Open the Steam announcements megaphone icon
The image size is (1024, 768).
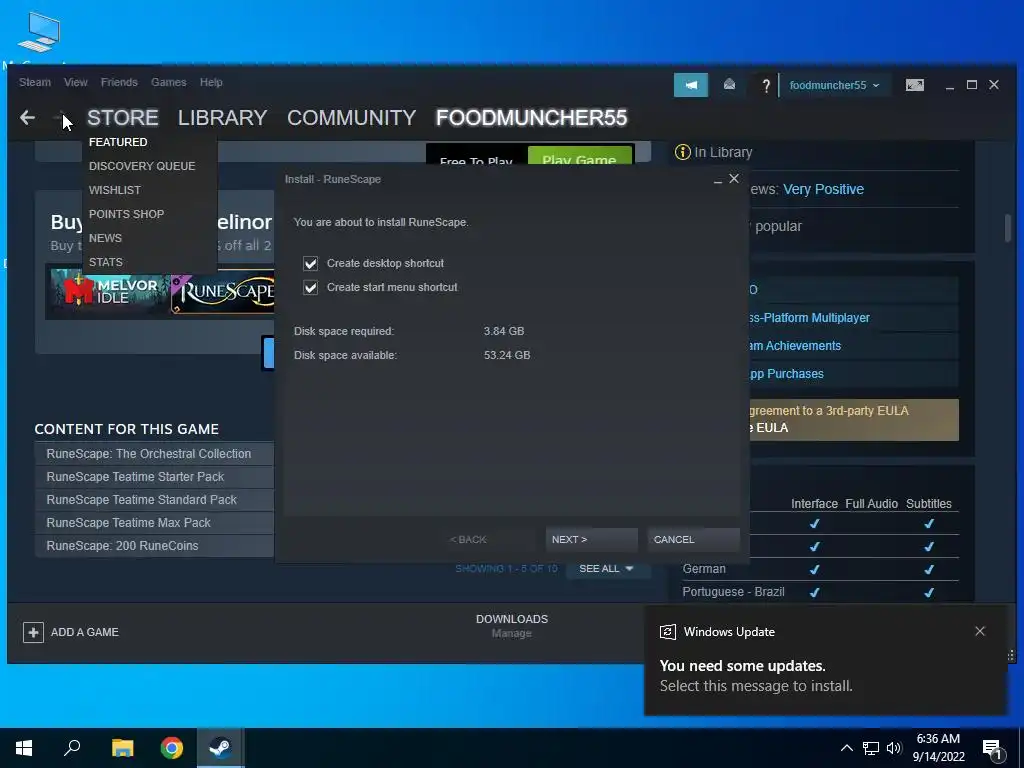pos(691,85)
